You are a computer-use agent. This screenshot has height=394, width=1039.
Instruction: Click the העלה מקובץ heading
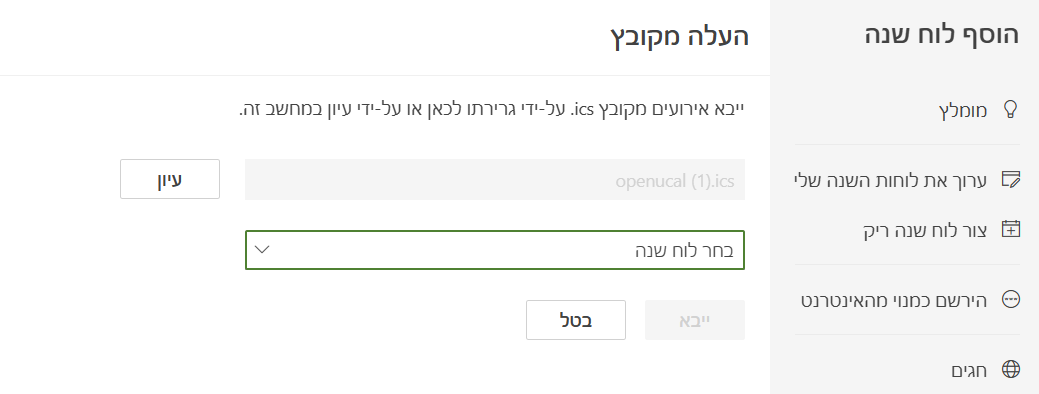tap(680, 36)
